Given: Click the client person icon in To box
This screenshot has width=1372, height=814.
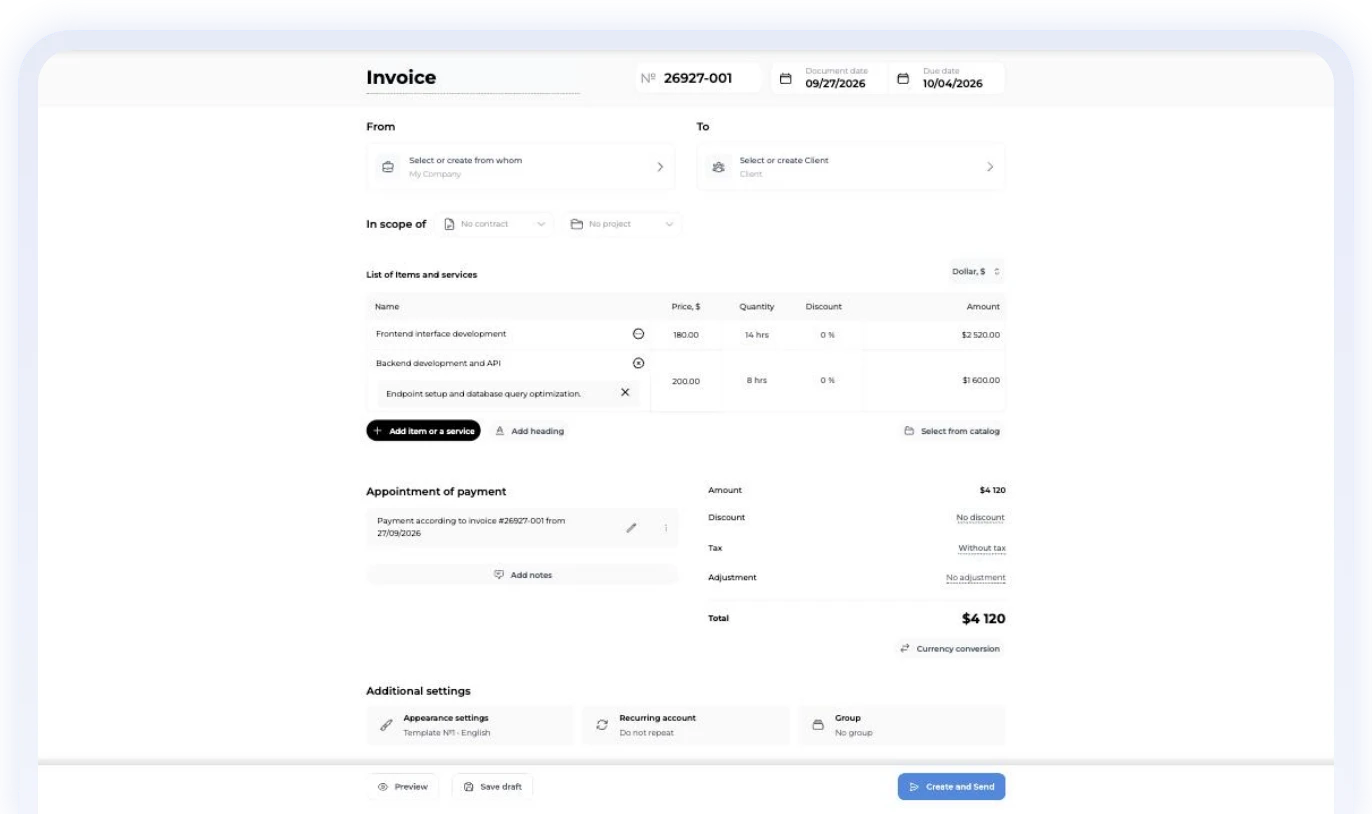Looking at the screenshot, I should [x=718, y=167].
